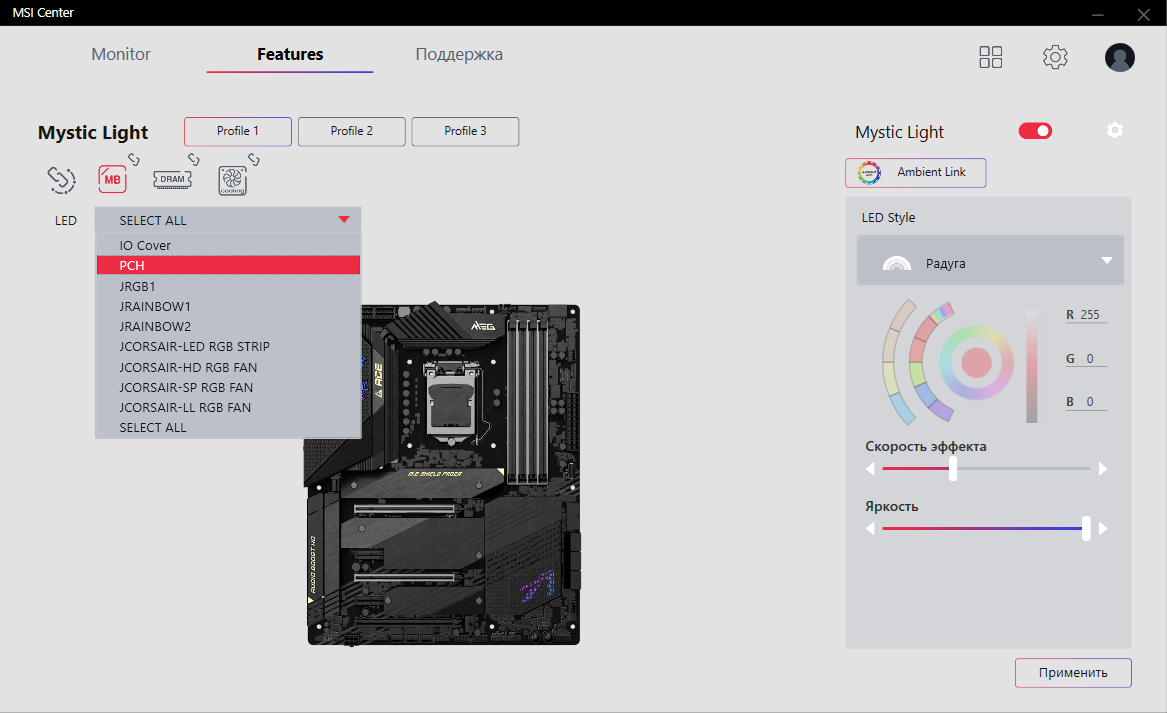This screenshot has width=1167, height=713.
Task: Adjust the Яркость slider handle
Action: [1086, 528]
